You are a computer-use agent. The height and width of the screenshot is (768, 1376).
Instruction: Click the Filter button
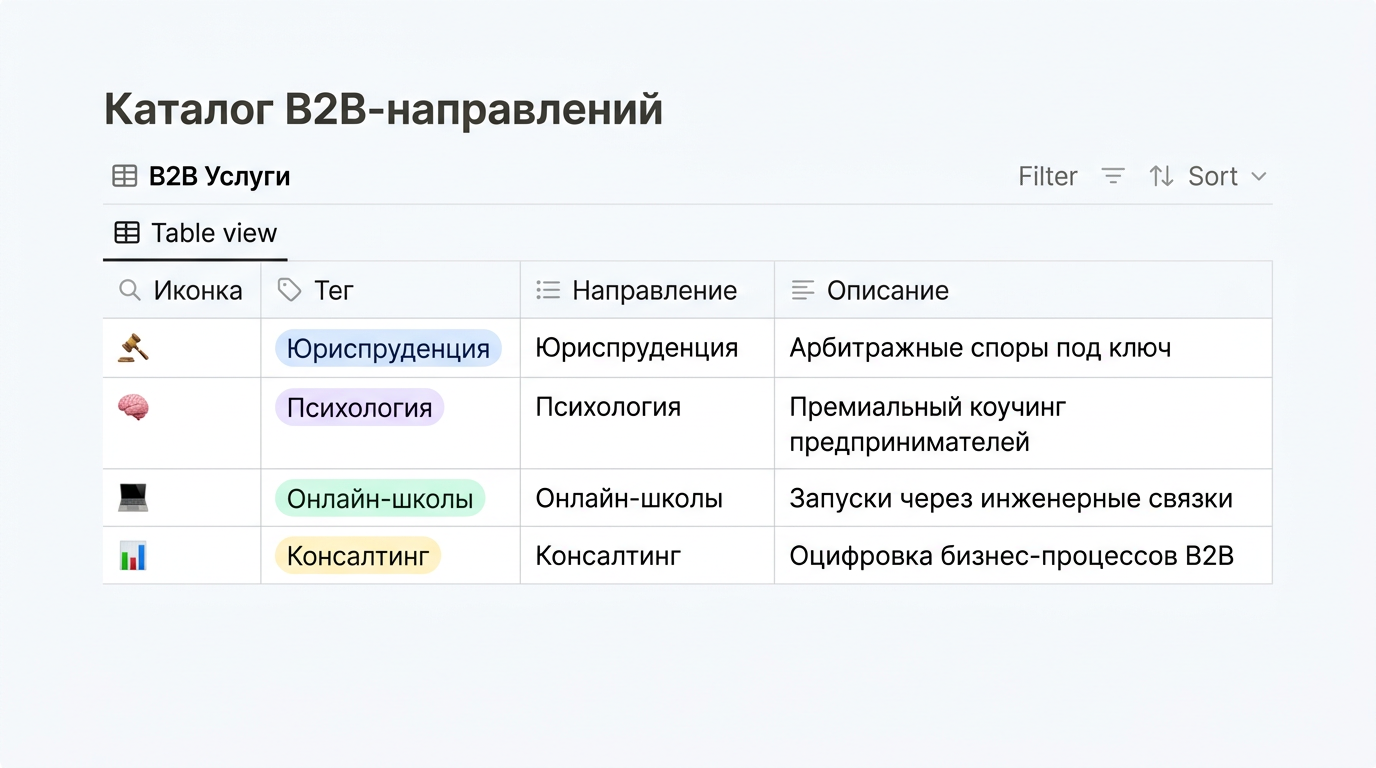pyautogui.click(x=1047, y=176)
